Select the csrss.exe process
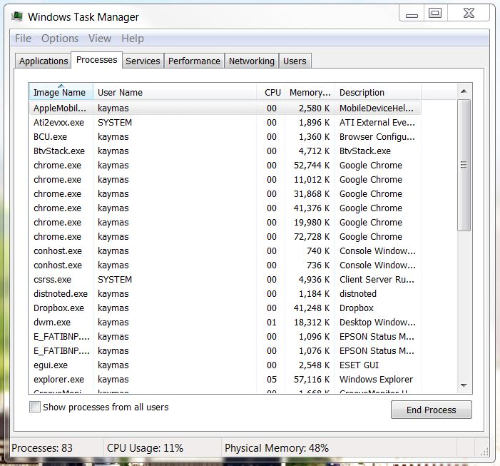The image size is (500, 466). 225,279
